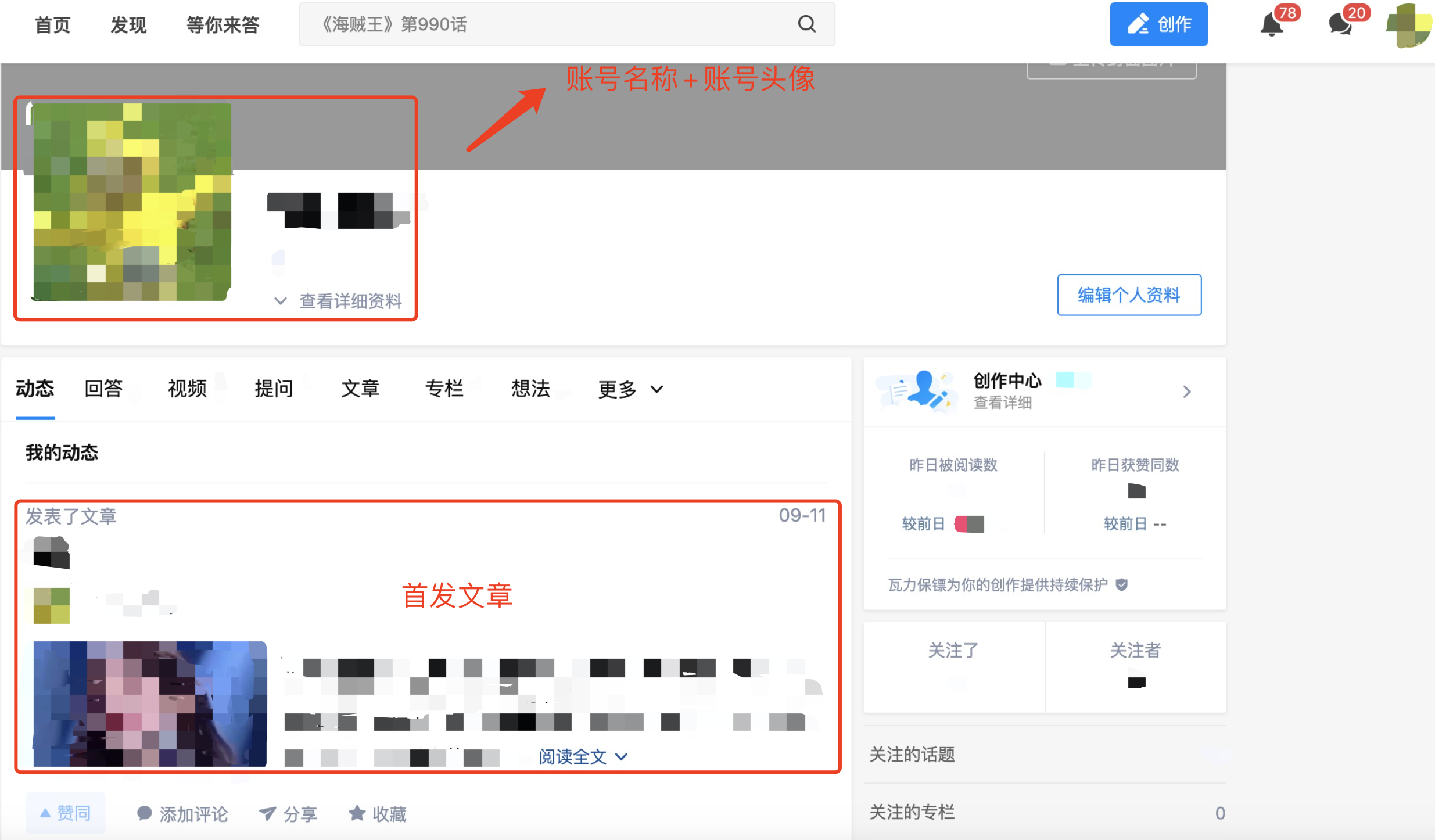Click 编辑个人资料 button

pyautogui.click(x=1129, y=295)
